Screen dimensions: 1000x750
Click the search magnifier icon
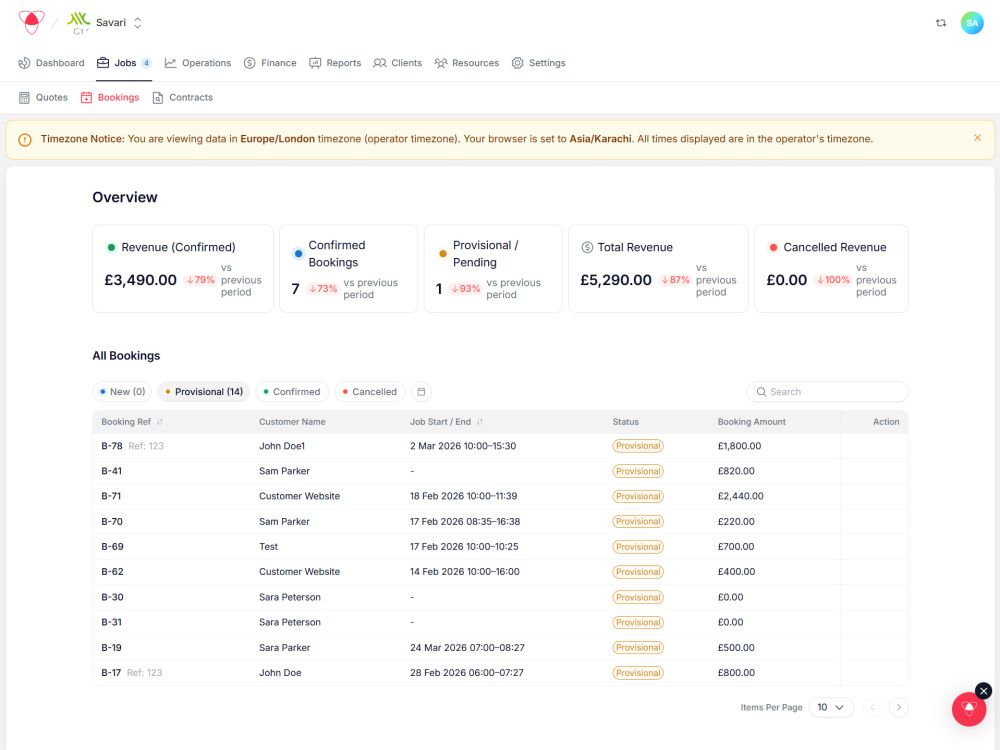pyautogui.click(x=761, y=392)
